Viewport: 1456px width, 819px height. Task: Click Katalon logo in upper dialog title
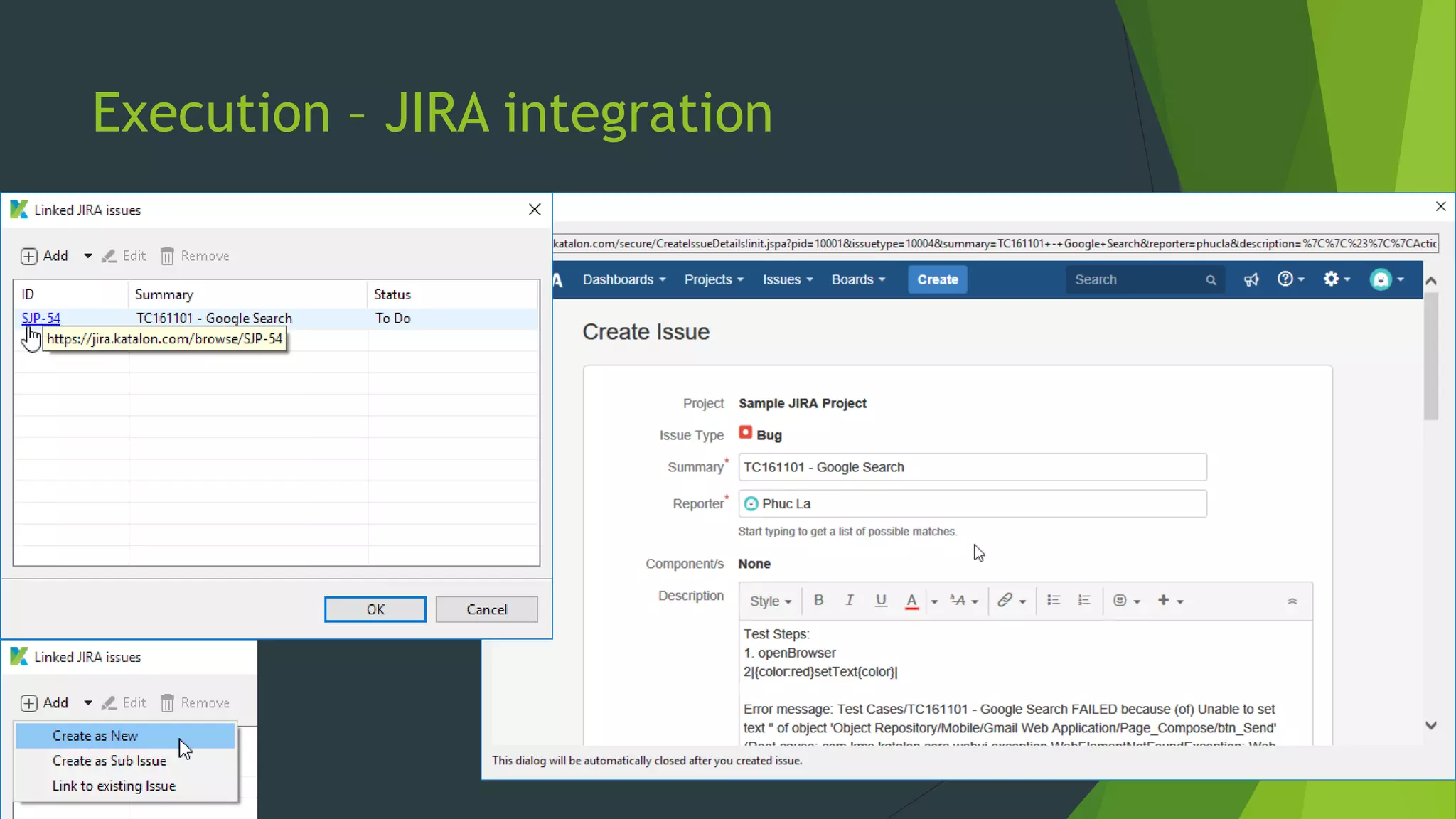click(19, 210)
